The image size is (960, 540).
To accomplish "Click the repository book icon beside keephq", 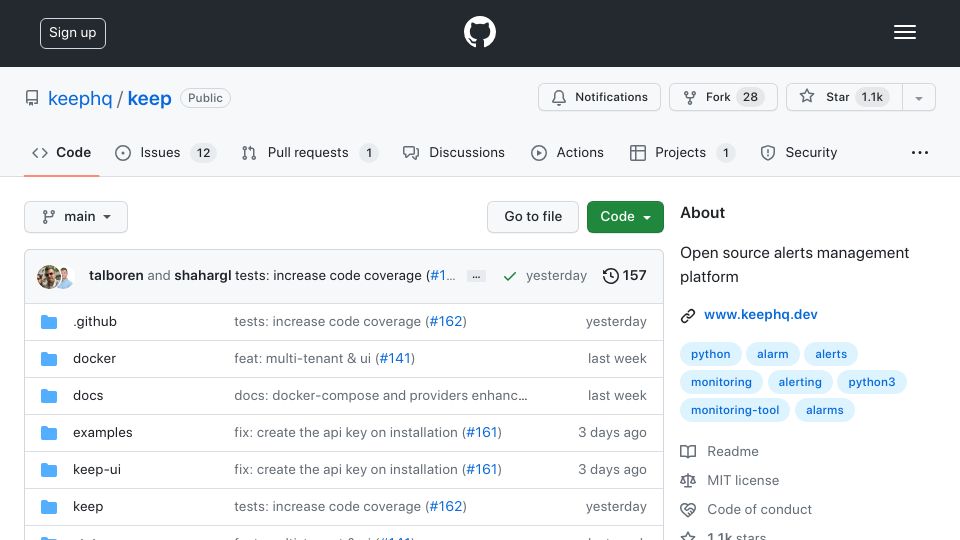I will point(32,98).
